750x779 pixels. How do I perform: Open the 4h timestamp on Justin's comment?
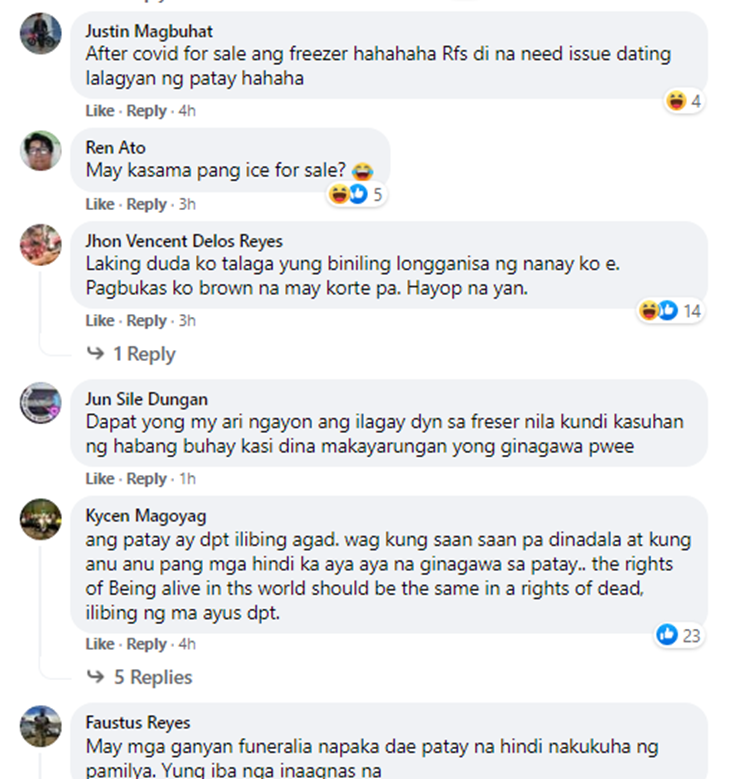tap(187, 110)
